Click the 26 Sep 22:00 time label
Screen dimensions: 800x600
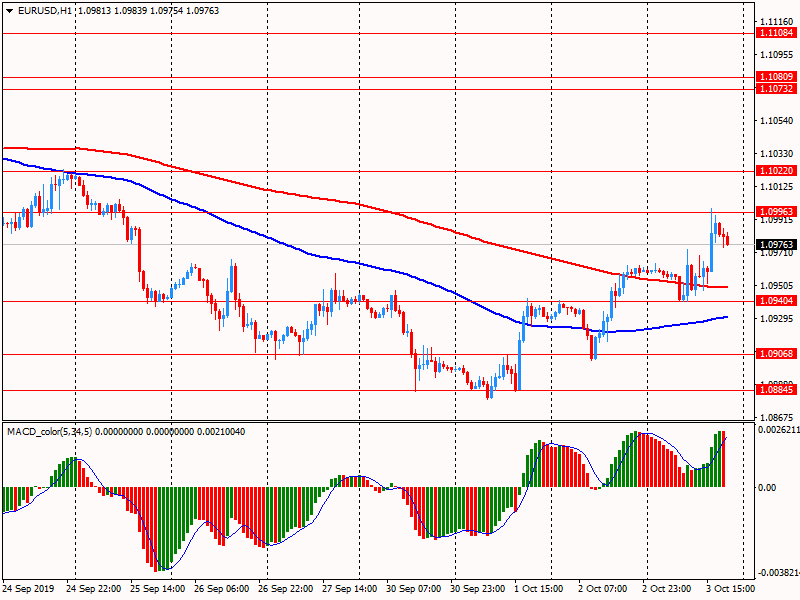pyautogui.click(x=286, y=589)
